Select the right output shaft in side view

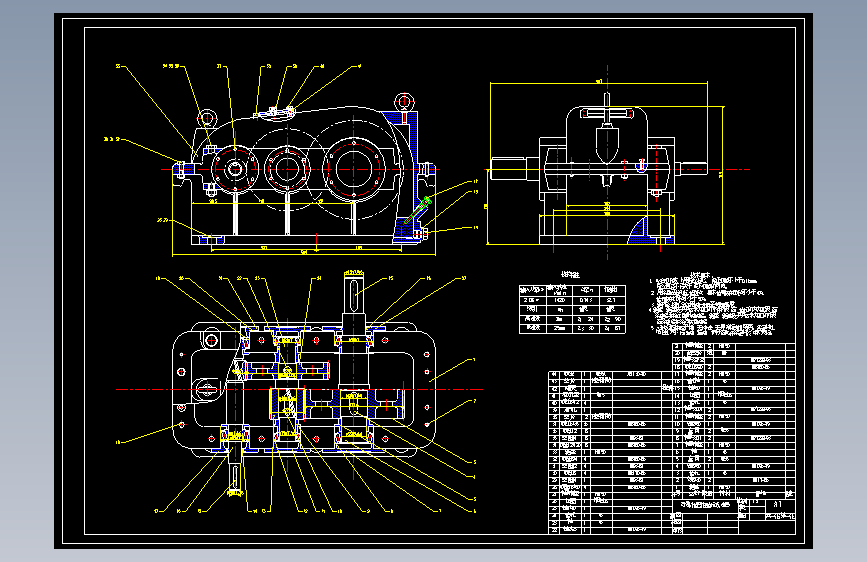(691, 169)
